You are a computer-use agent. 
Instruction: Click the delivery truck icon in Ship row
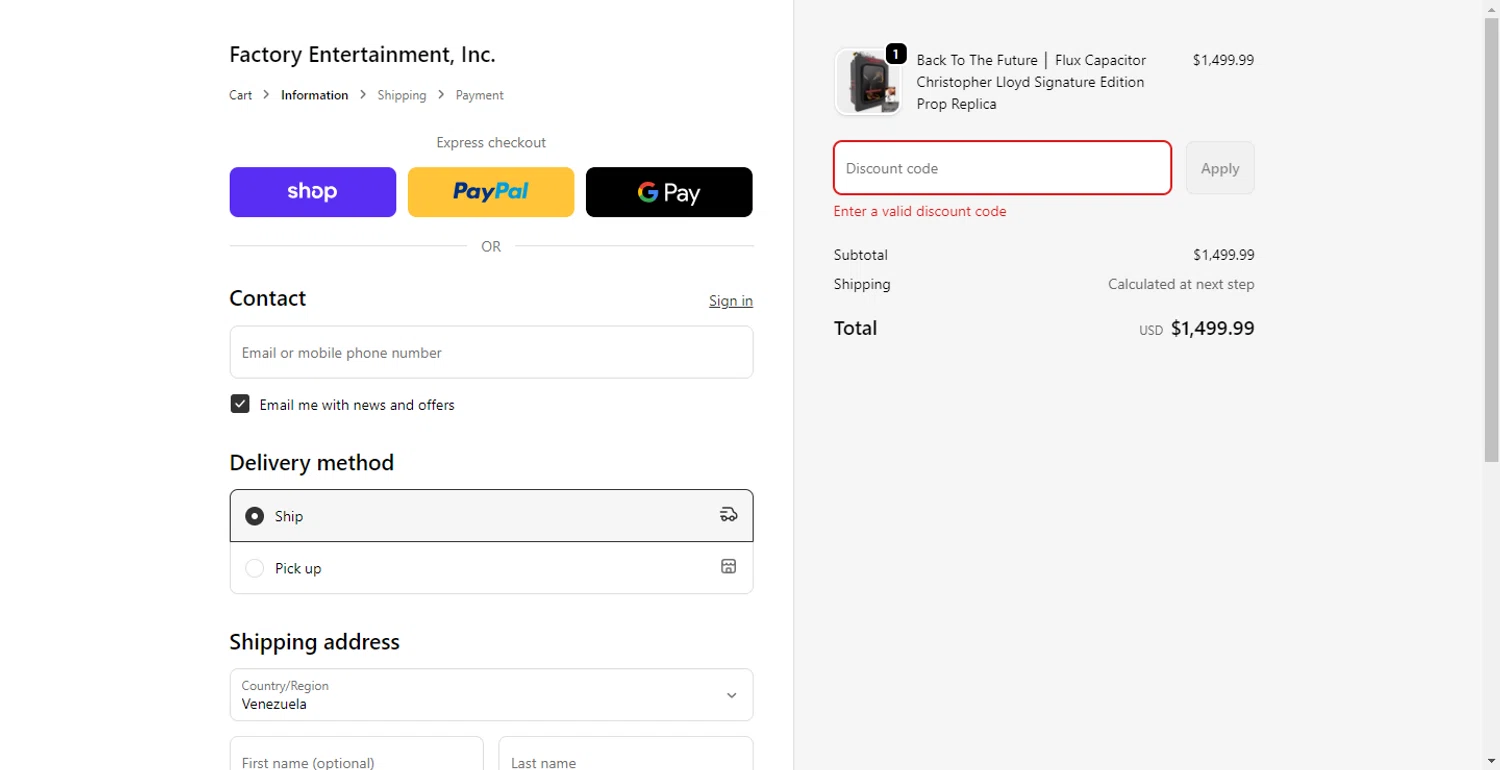(728, 515)
